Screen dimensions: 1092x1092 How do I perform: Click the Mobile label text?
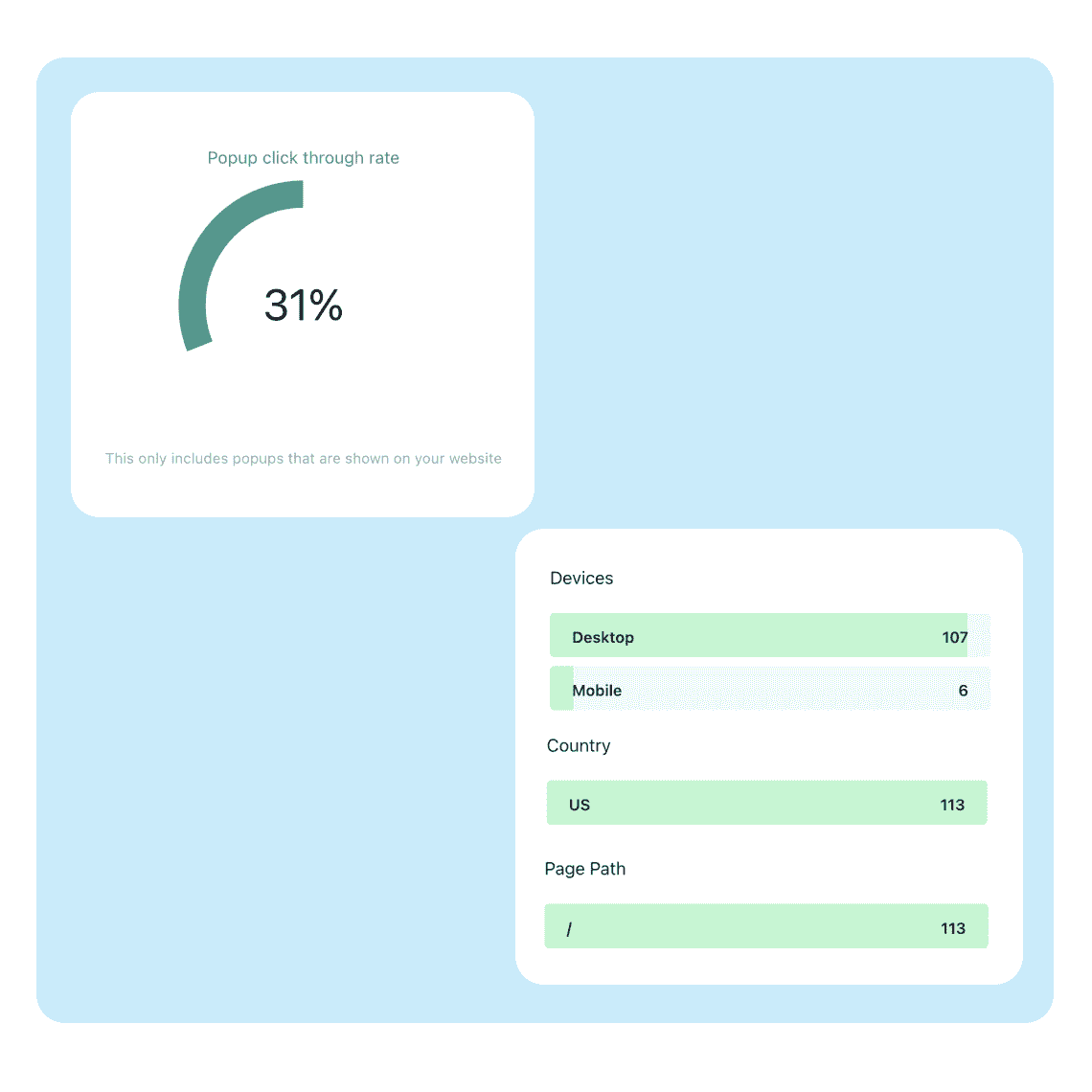click(x=597, y=690)
